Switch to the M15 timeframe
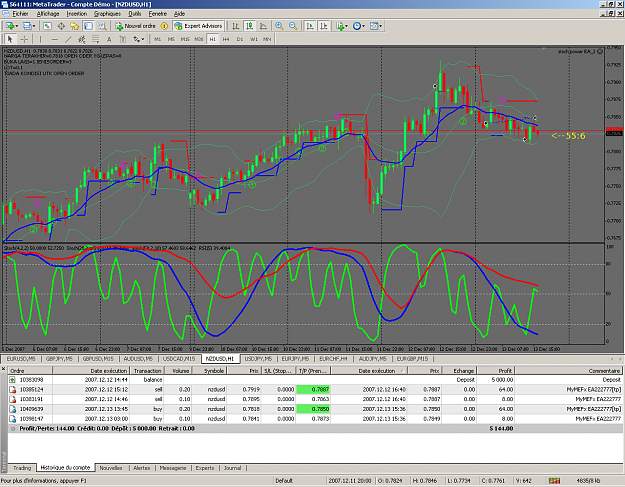The width and height of the screenshot is (625, 487). point(185,39)
